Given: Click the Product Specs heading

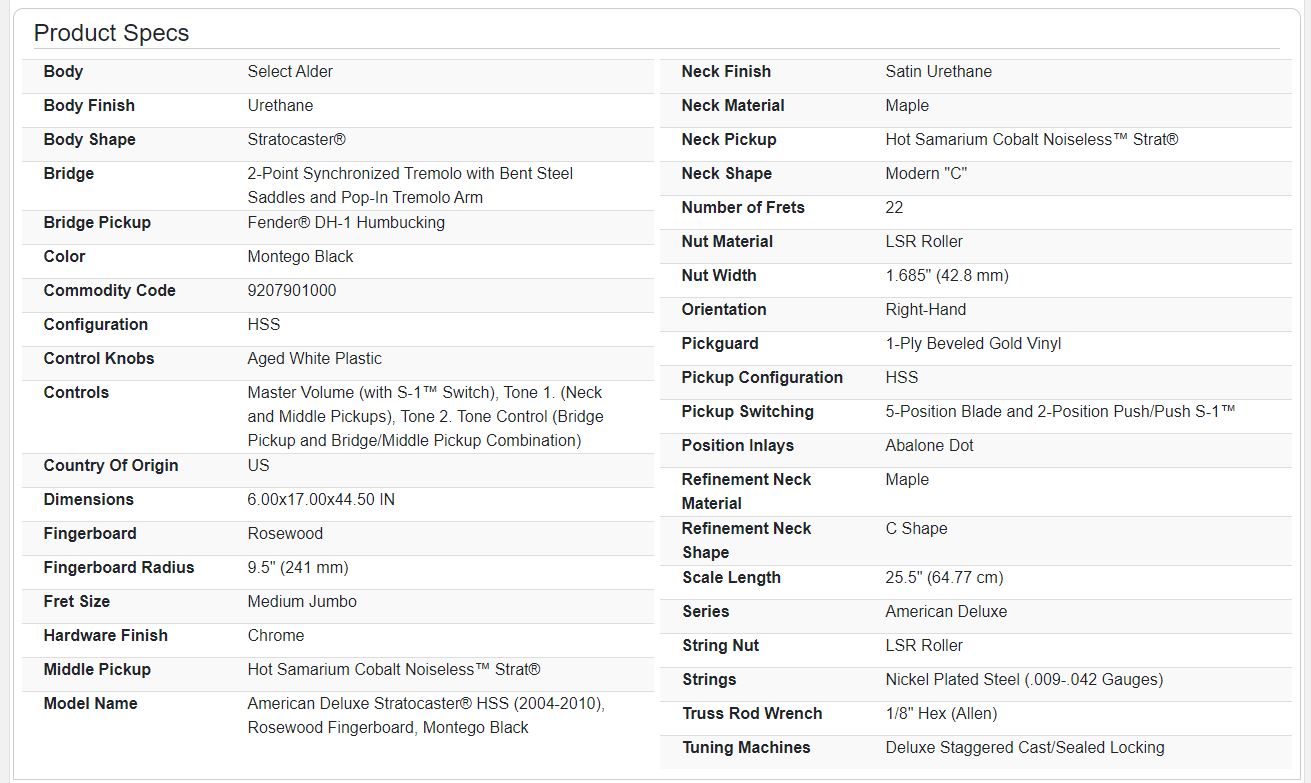Looking at the screenshot, I should tap(111, 33).
